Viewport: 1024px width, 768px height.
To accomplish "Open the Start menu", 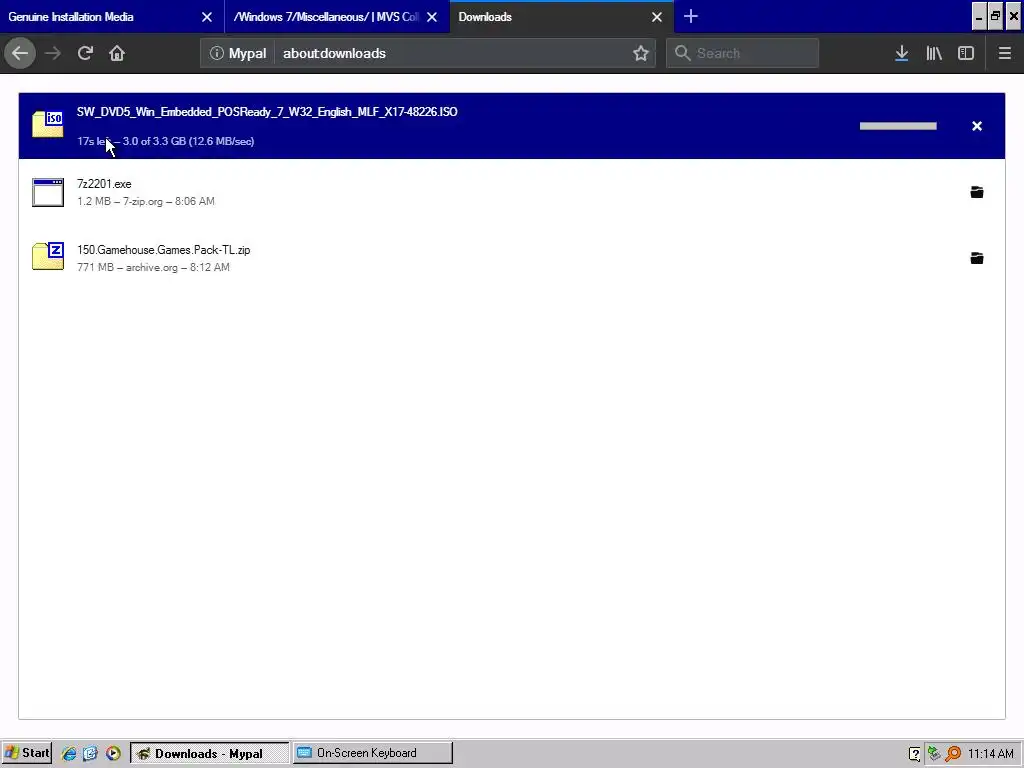I will coord(26,753).
